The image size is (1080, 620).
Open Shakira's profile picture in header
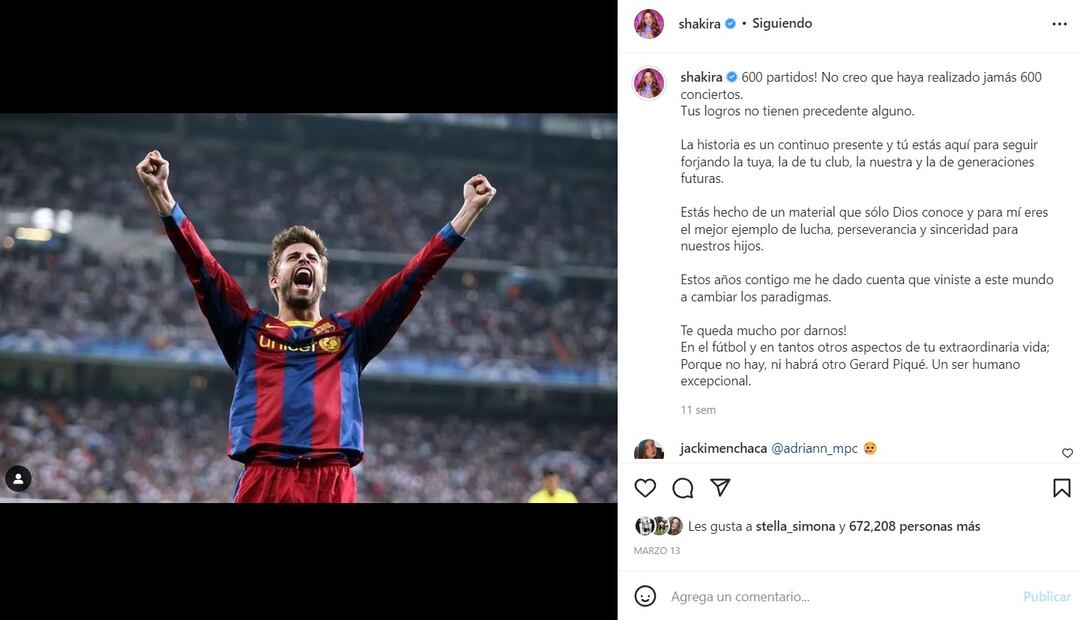point(649,24)
